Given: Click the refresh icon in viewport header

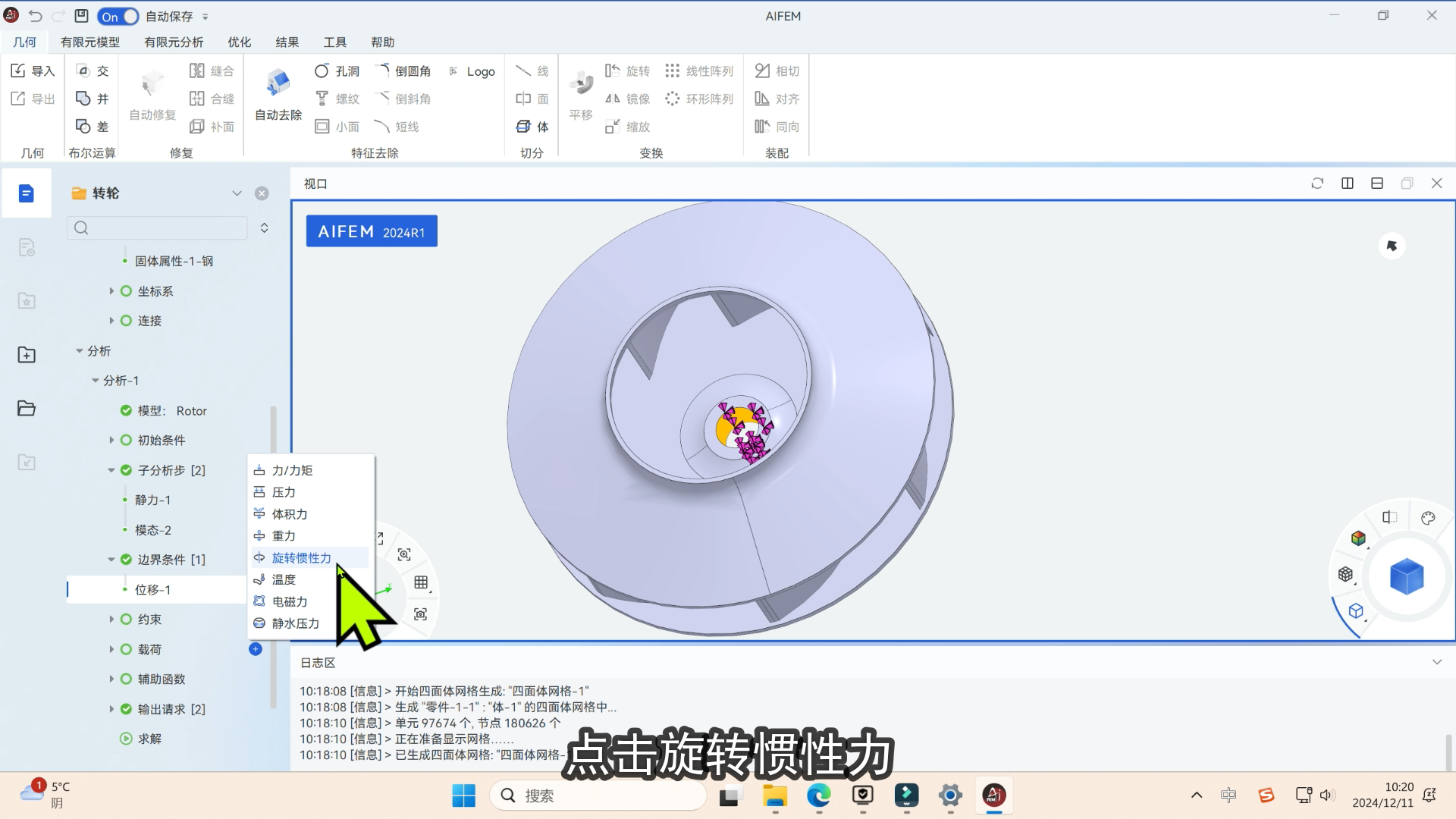Looking at the screenshot, I should (1317, 184).
